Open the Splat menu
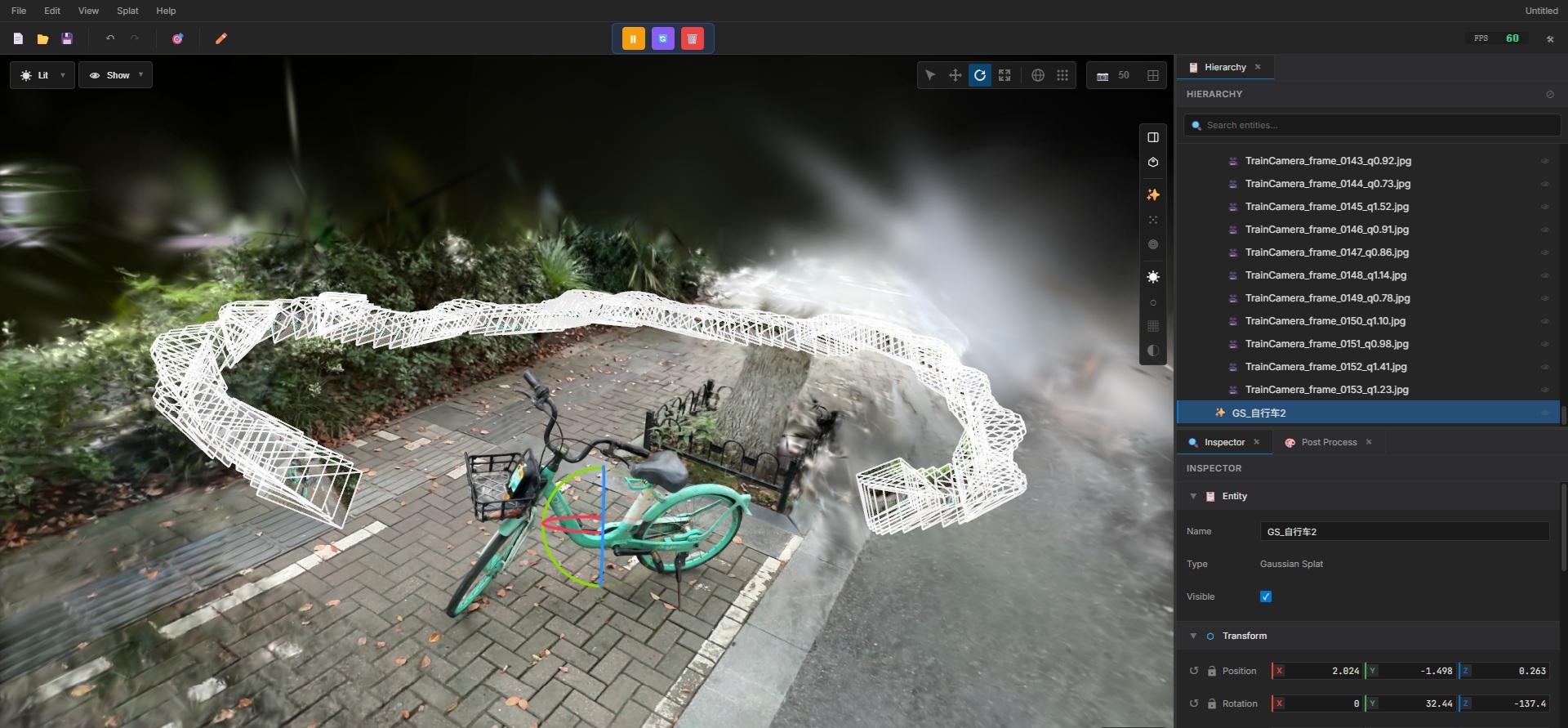This screenshot has height=728, width=1568. tap(127, 11)
